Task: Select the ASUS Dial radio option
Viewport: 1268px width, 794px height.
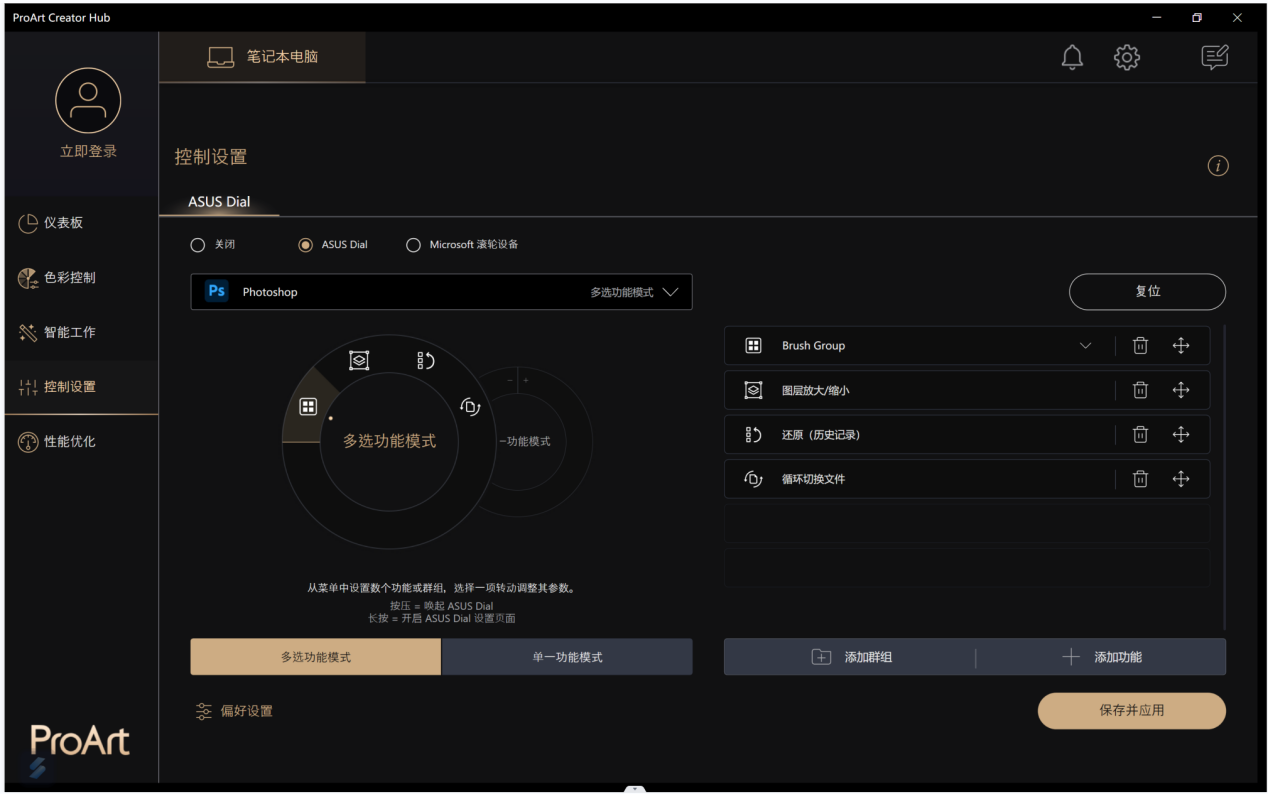Action: click(306, 245)
